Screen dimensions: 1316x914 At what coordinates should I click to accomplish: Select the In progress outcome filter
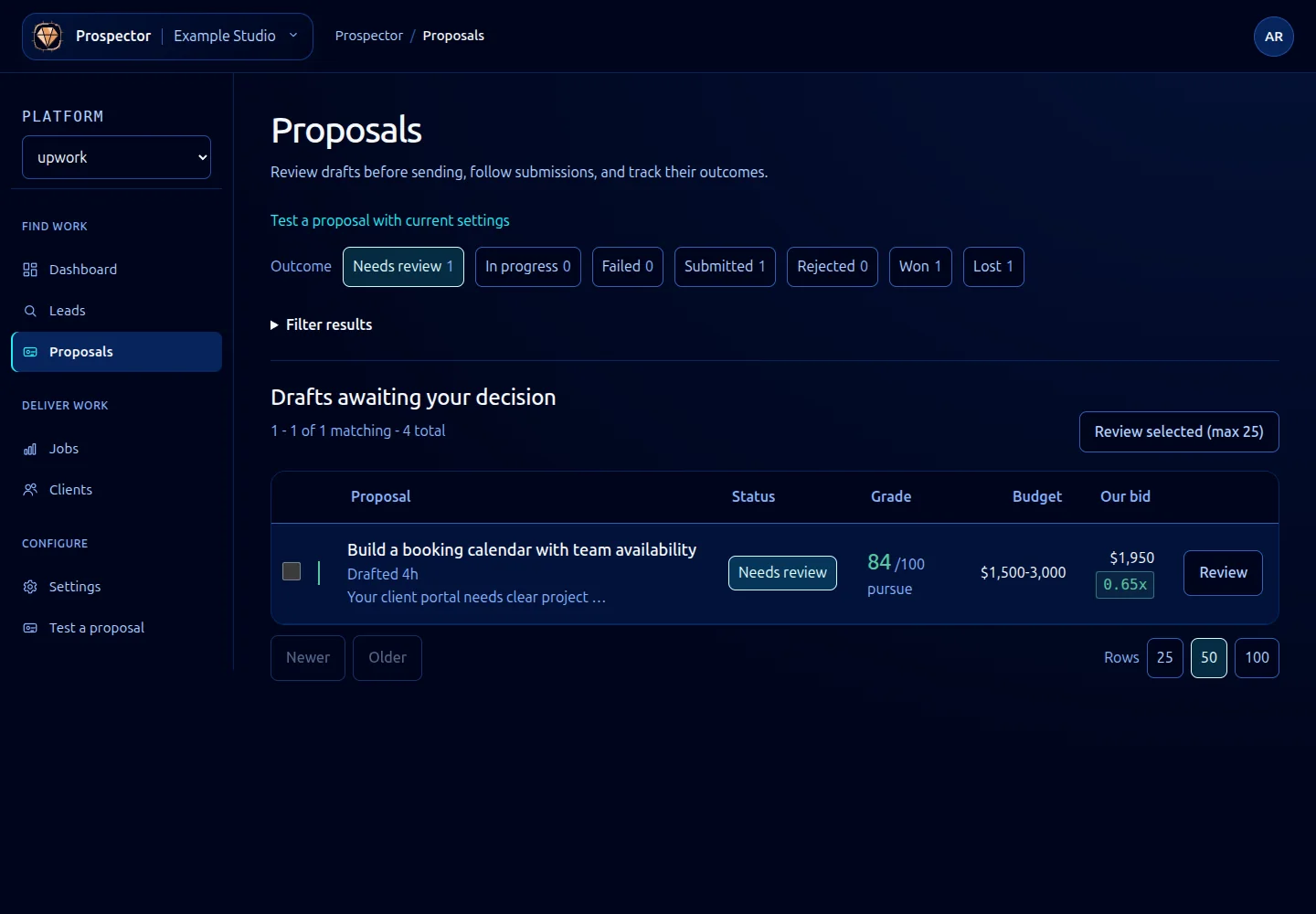pos(528,267)
